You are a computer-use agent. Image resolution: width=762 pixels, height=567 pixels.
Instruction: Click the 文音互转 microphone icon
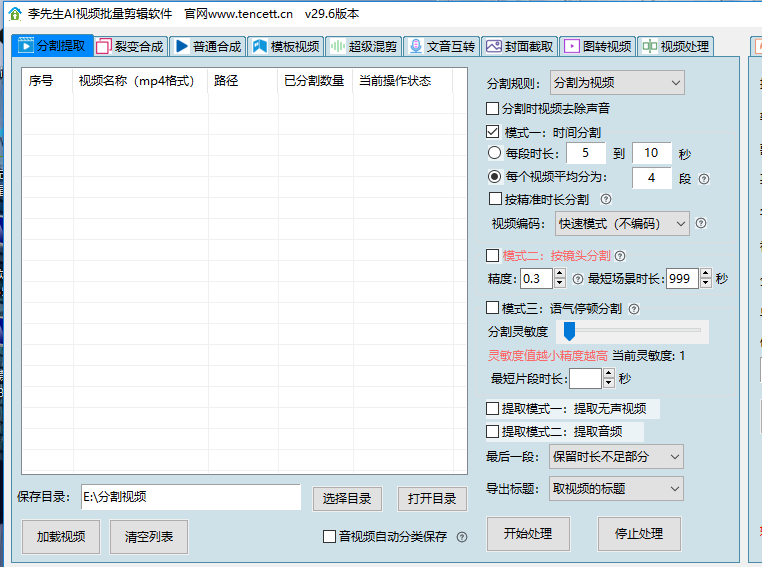[415, 46]
